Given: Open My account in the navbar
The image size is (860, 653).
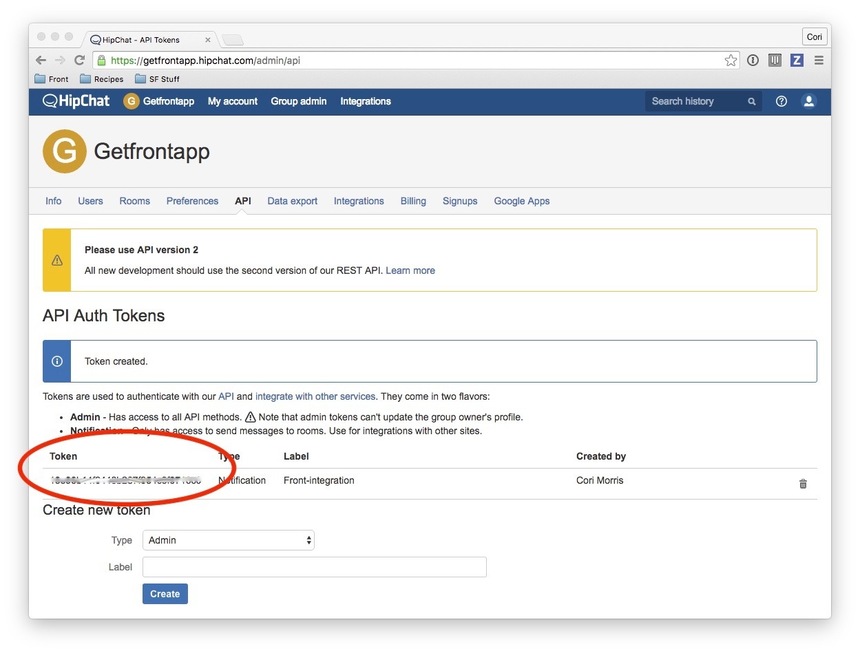Looking at the screenshot, I should point(233,101).
